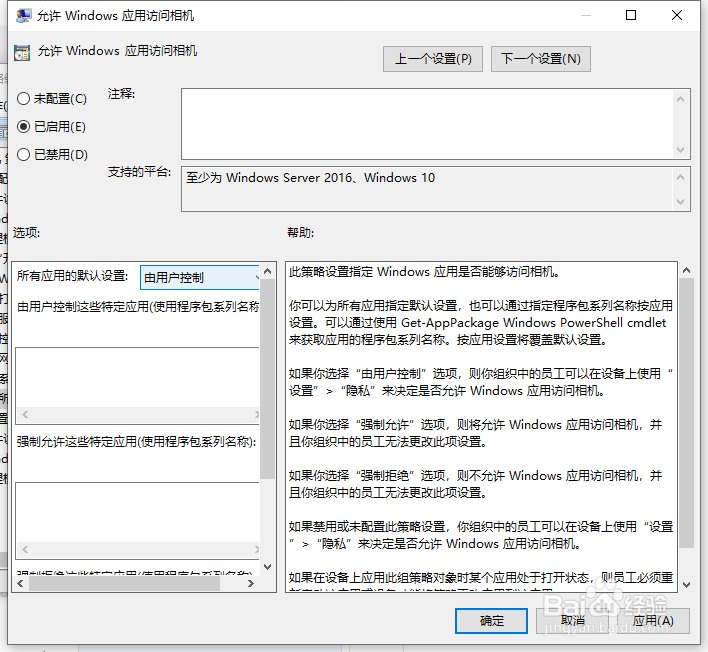Click the 应用(A) apply button

[x=653, y=621]
